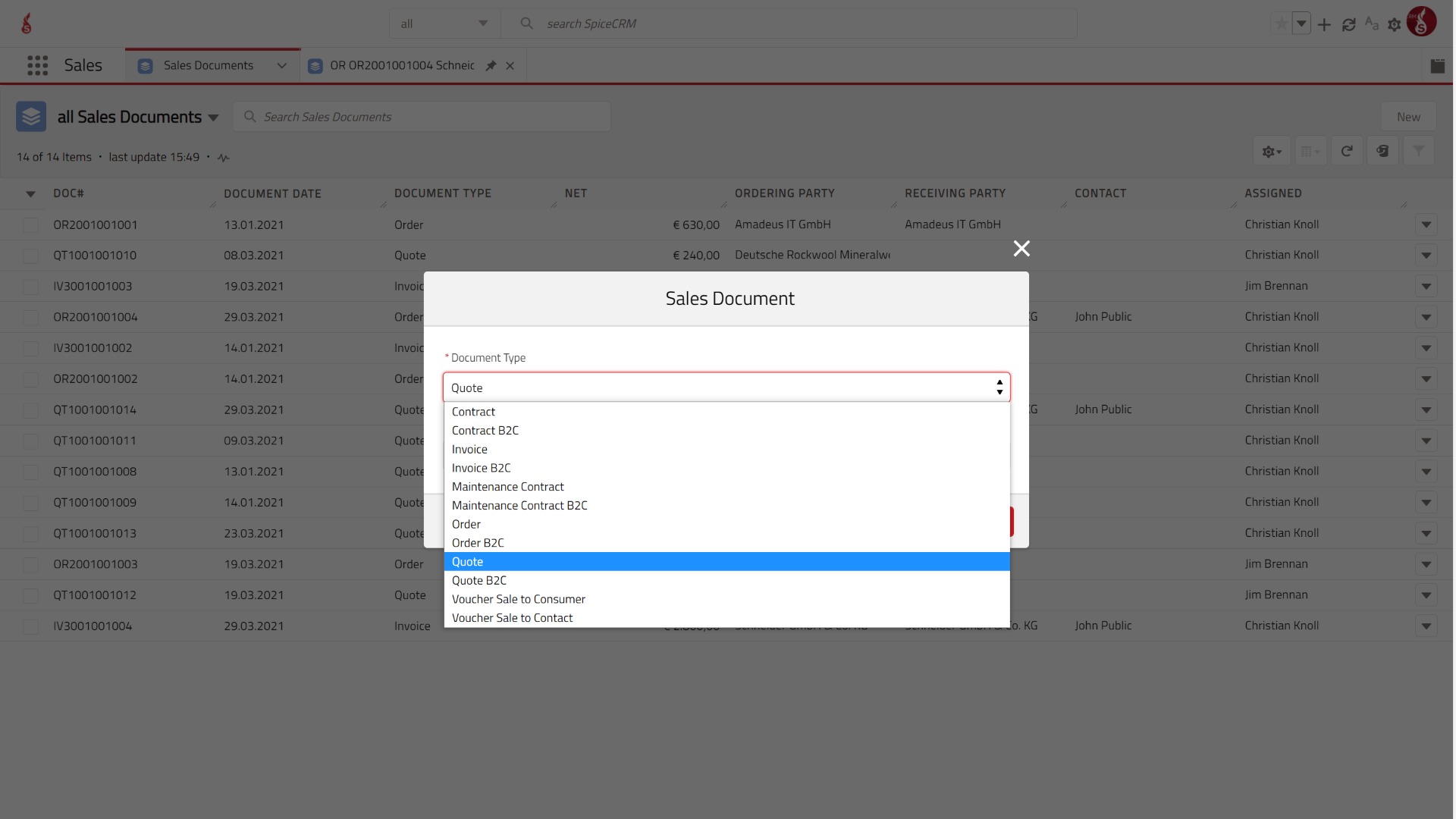Open the settings gear in header
This screenshot has height=819, width=1456.
click(1394, 24)
